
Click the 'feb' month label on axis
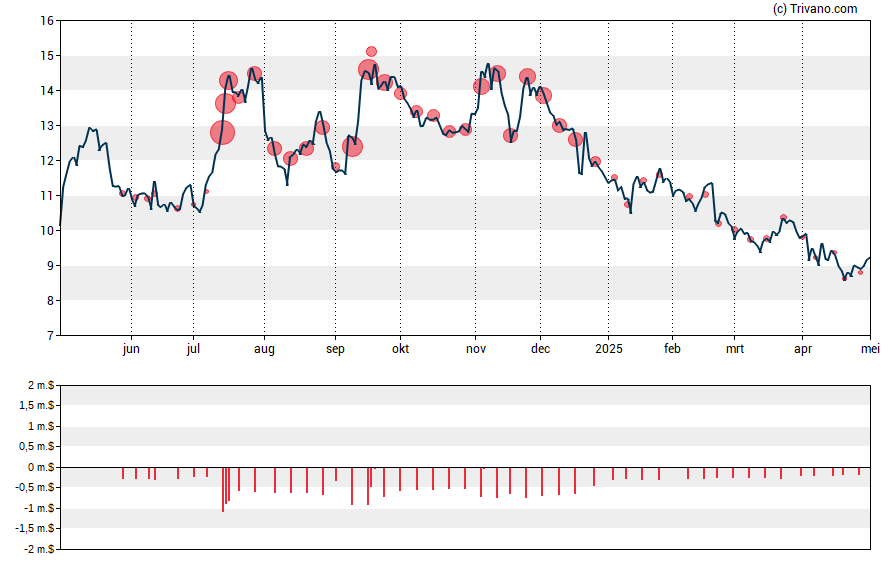672,349
